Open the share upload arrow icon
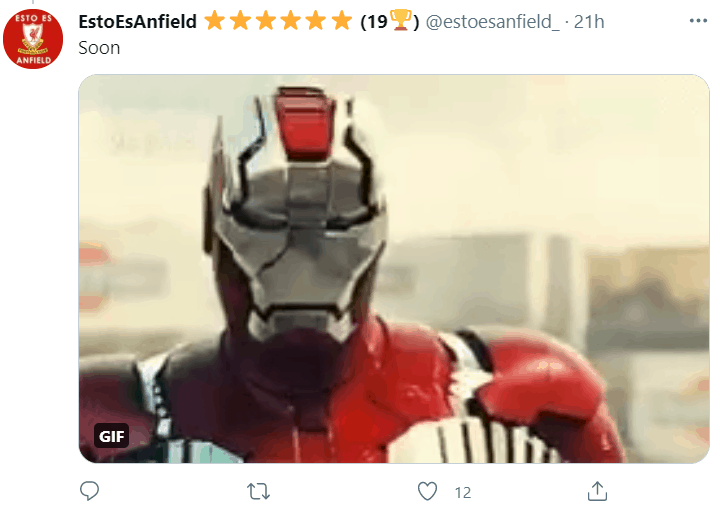Image resolution: width=720 pixels, height=518 pixels. tap(597, 491)
